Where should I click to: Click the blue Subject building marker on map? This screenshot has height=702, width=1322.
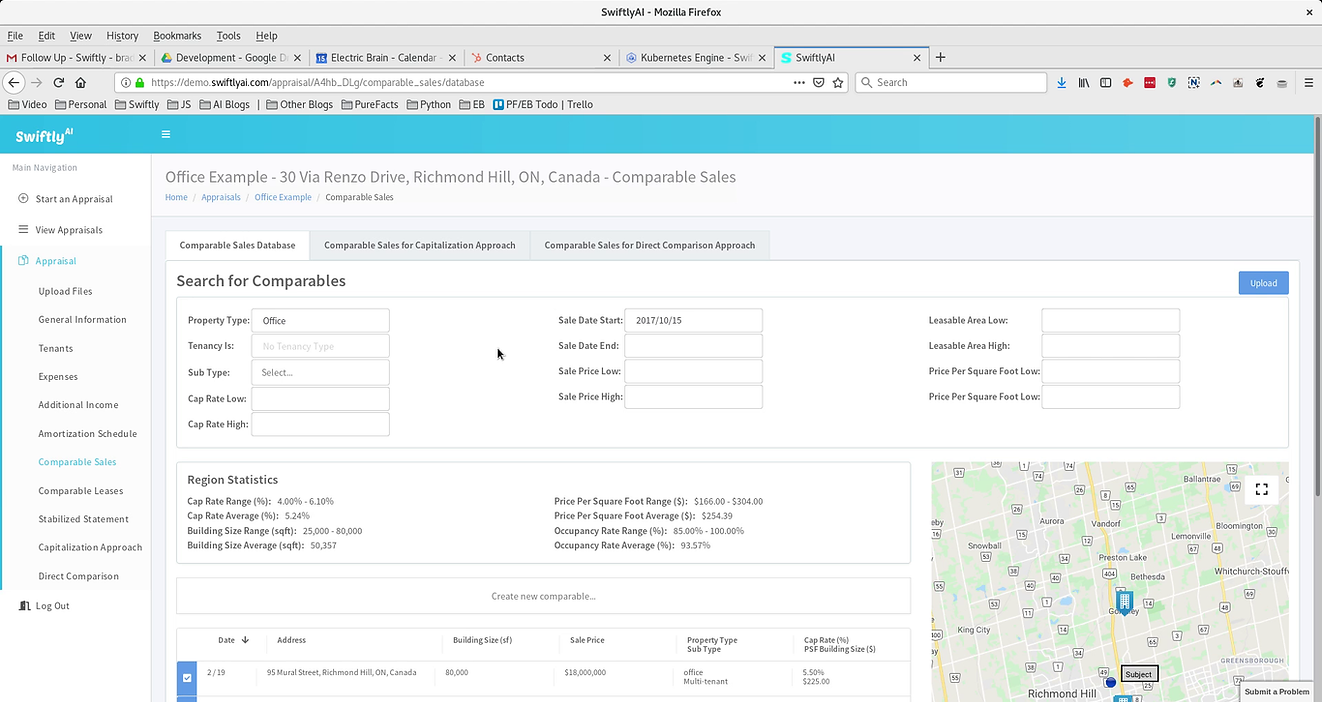coord(1124,601)
